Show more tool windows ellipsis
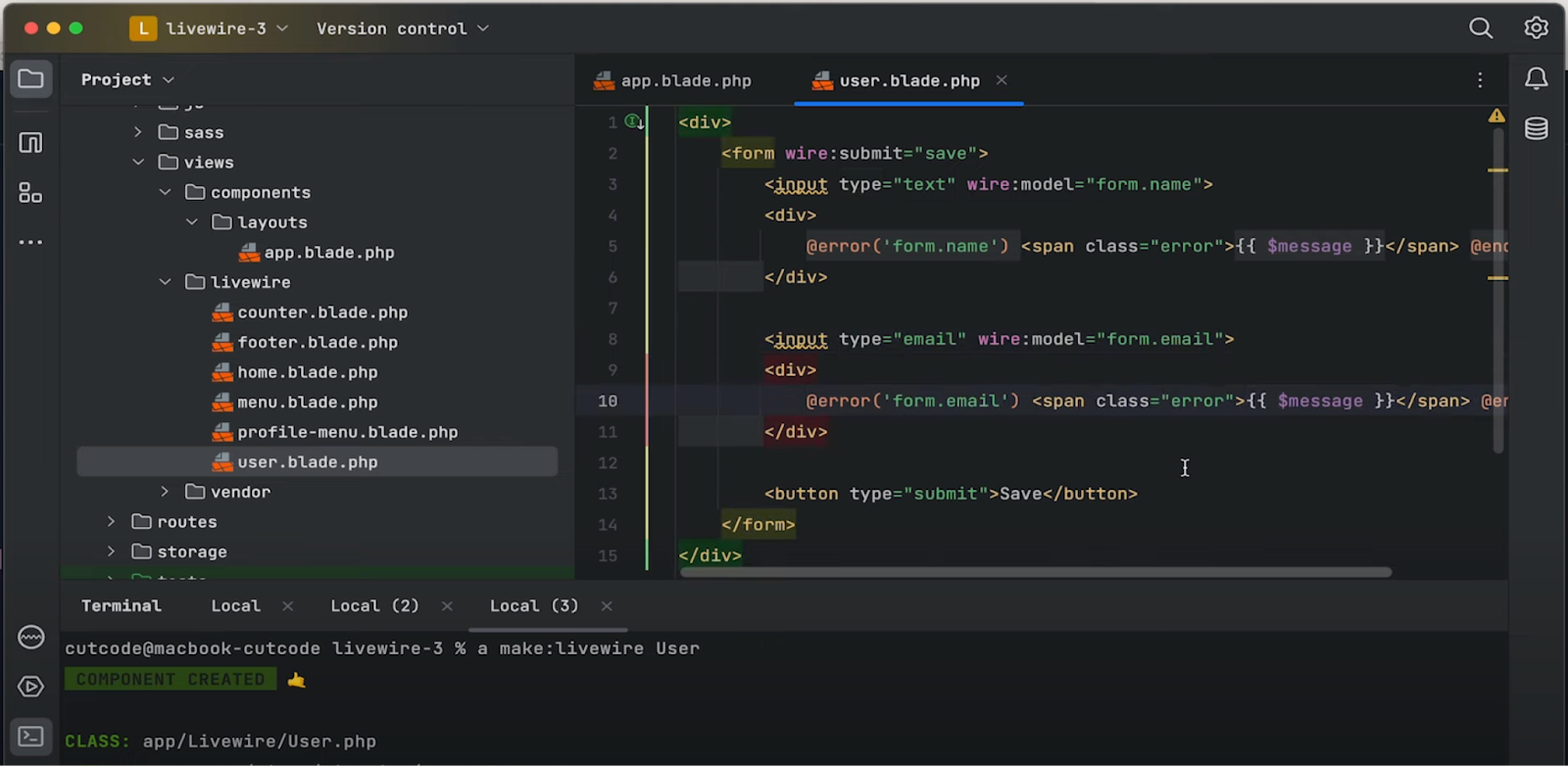This screenshot has width=1568, height=766. [x=30, y=242]
